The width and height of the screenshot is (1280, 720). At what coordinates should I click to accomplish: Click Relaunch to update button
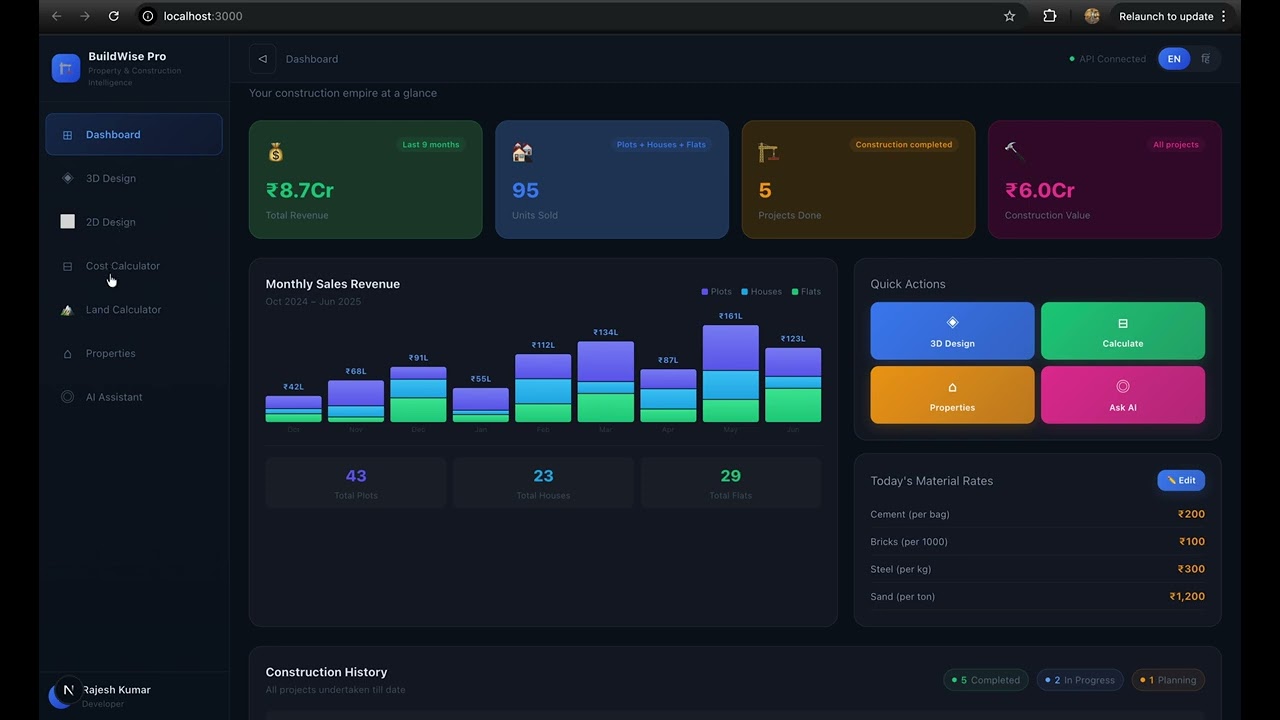tap(1172, 16)
